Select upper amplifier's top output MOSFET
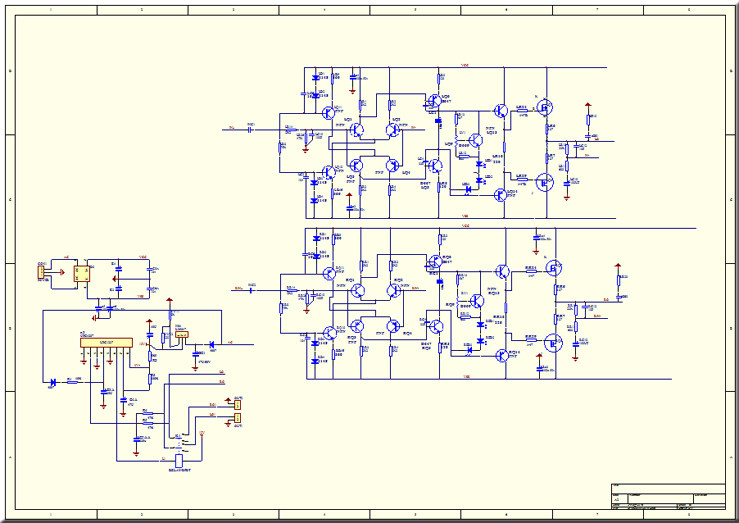This screenshot has height=523, width=739. tap(545, 107)
